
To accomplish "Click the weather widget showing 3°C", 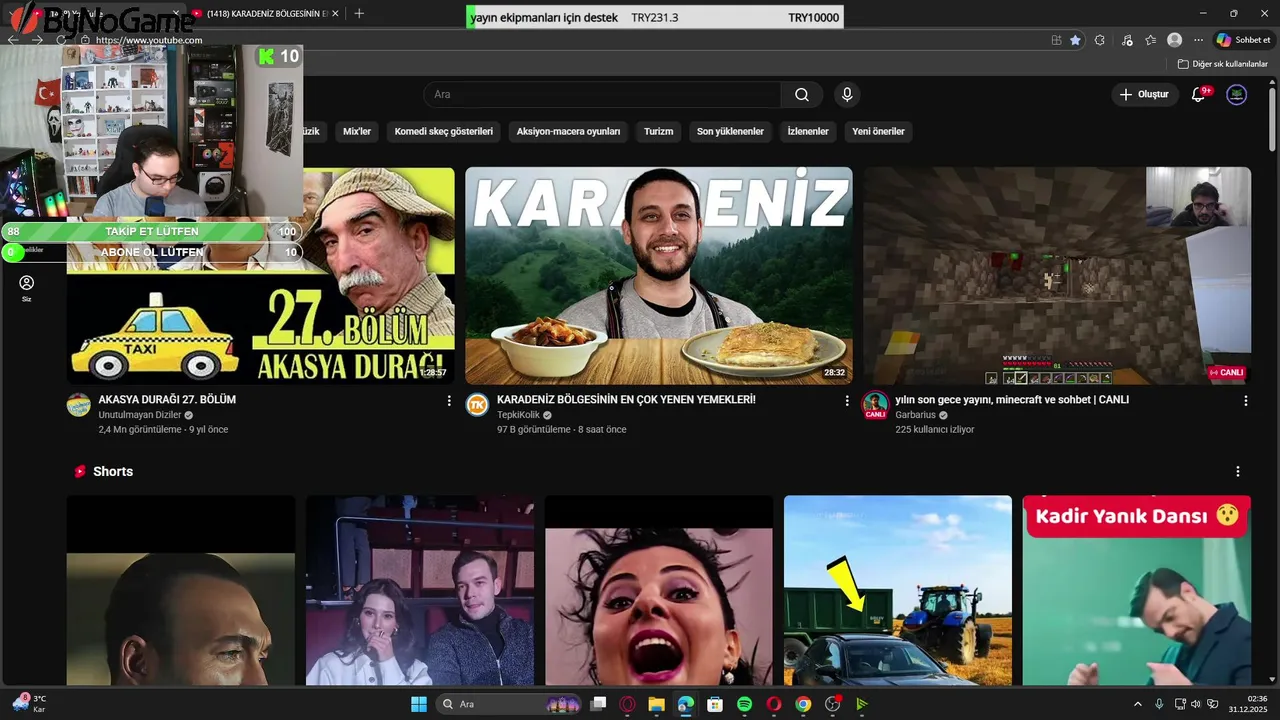I will 30,704.
